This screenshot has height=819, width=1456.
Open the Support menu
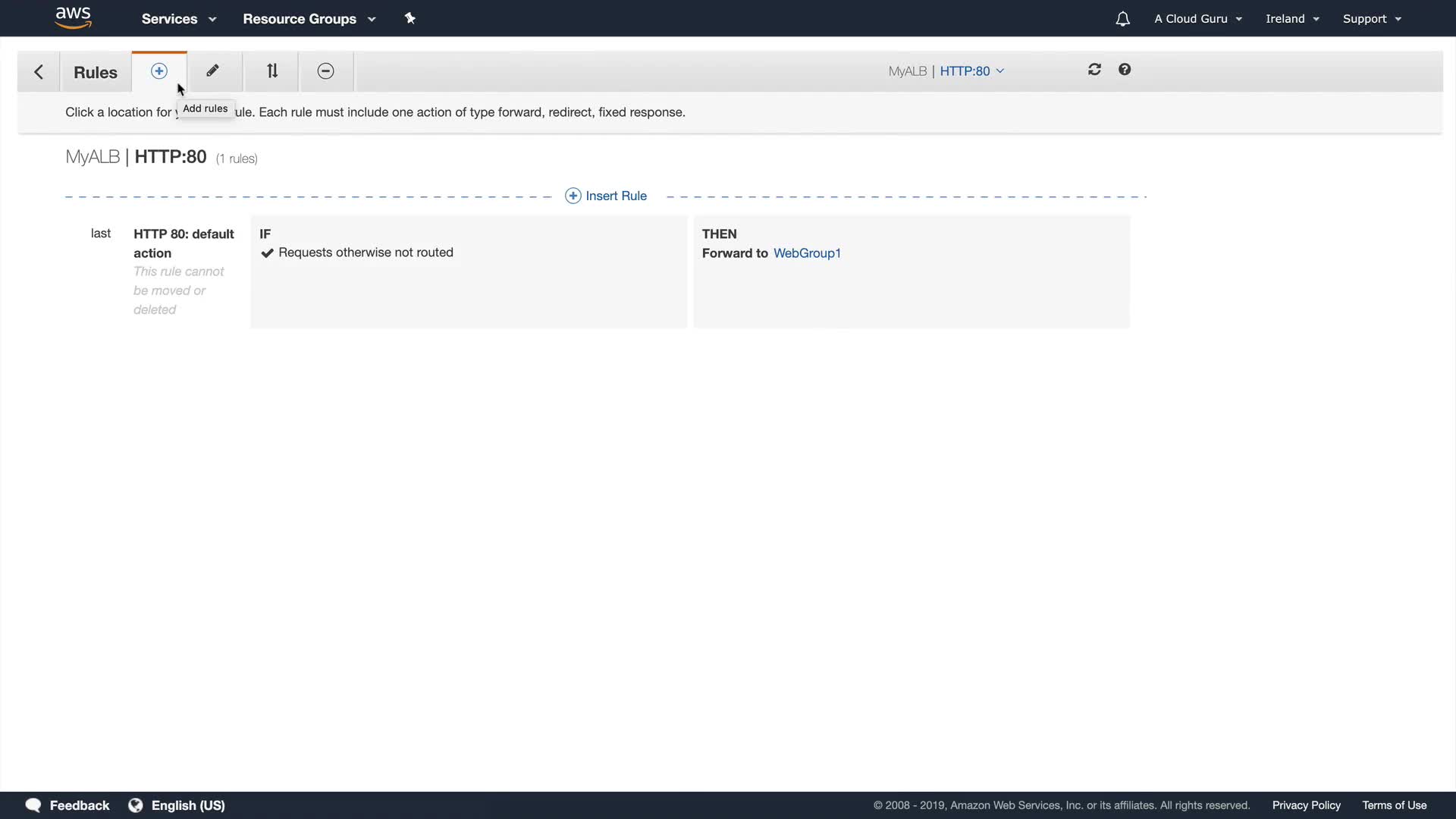pyautogui.click(x=1371, y=19)
